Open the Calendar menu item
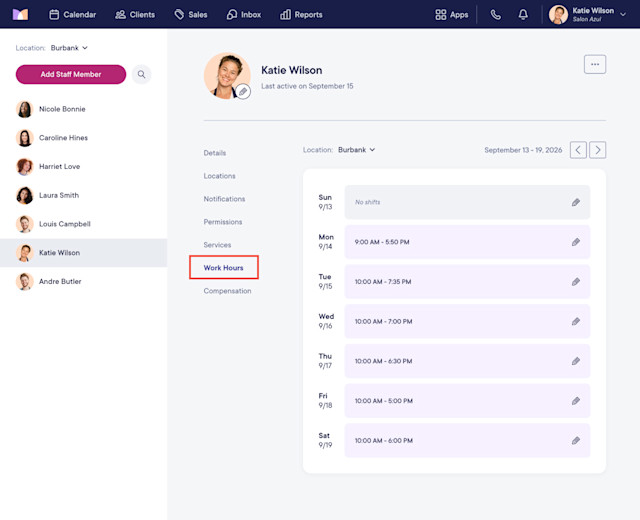 point(73,15)
